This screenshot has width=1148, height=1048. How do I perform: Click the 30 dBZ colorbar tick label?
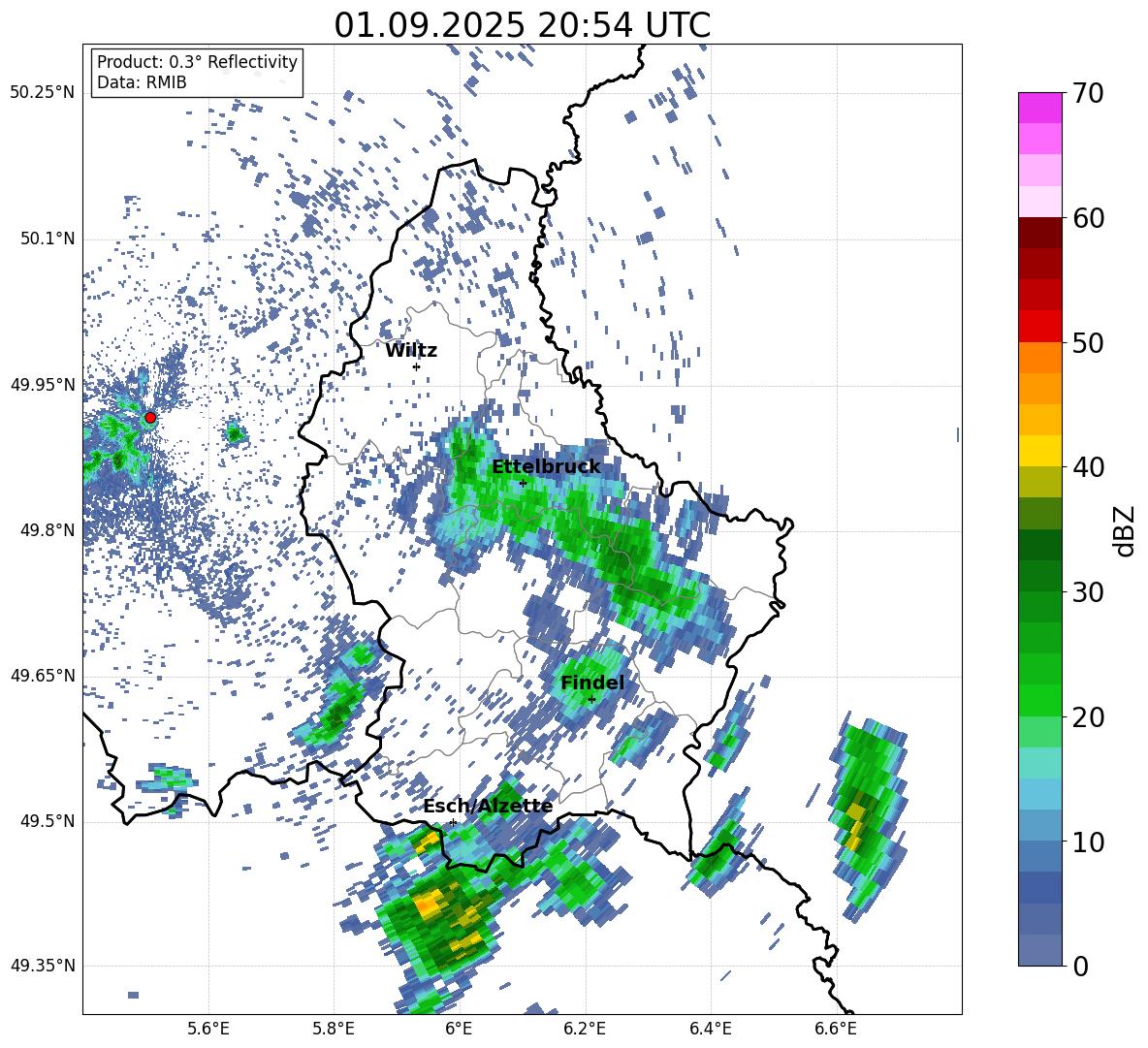click(1088, 592)
